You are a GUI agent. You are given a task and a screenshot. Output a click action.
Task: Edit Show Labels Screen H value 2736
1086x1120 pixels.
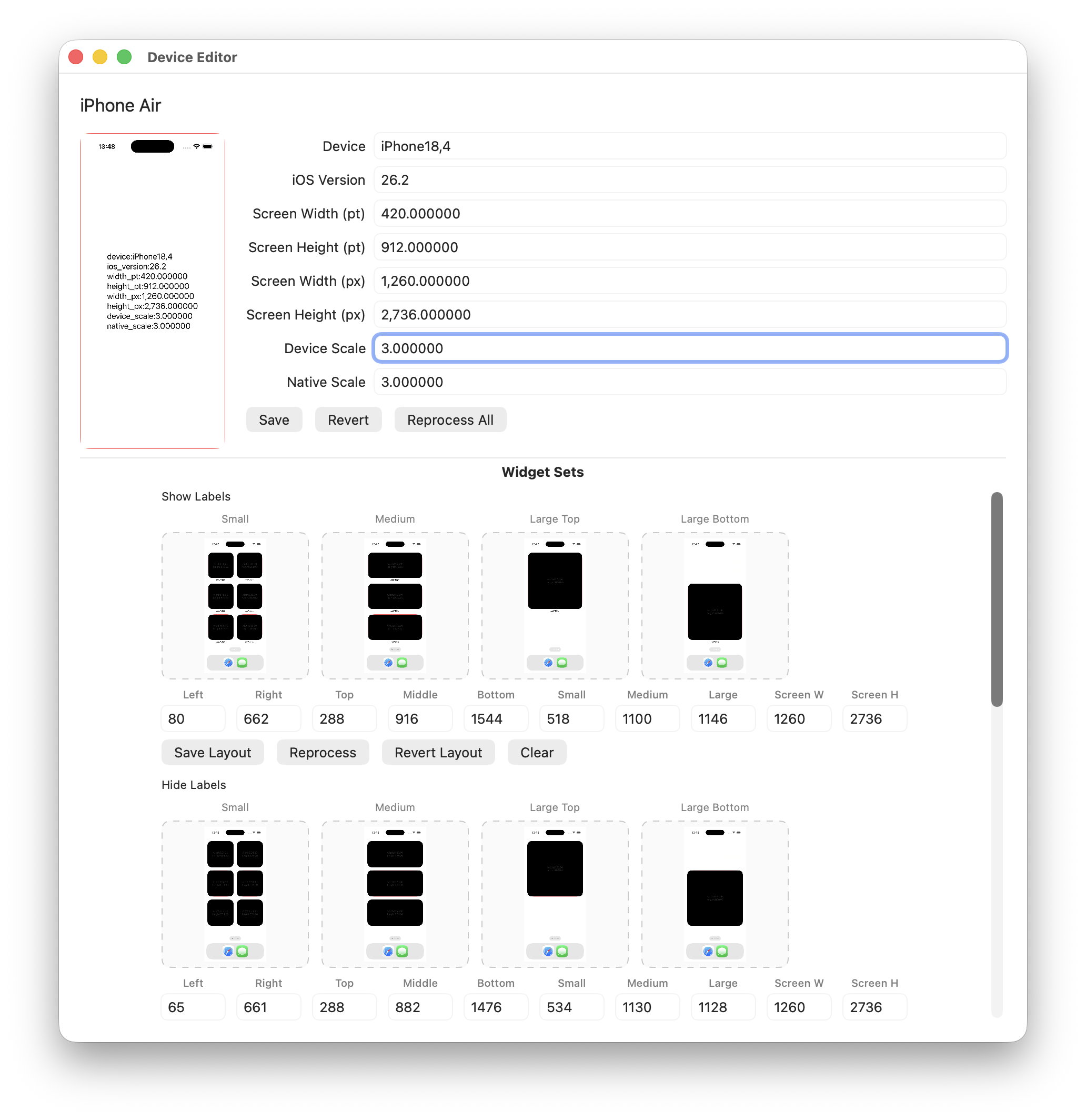[x=874, y=719]
